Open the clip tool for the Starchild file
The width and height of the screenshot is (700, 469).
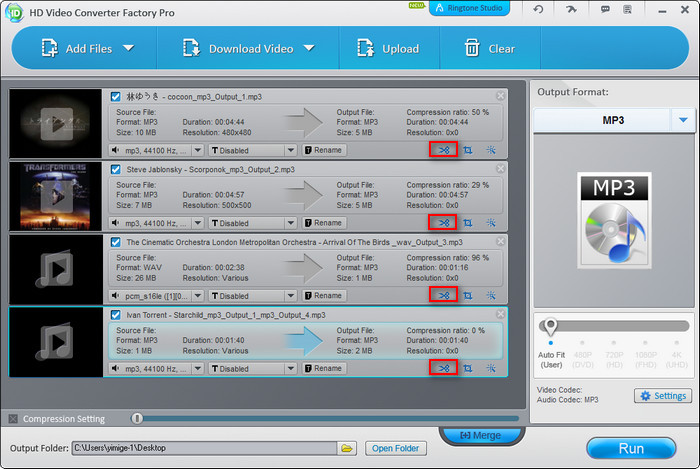coord(443,368)
